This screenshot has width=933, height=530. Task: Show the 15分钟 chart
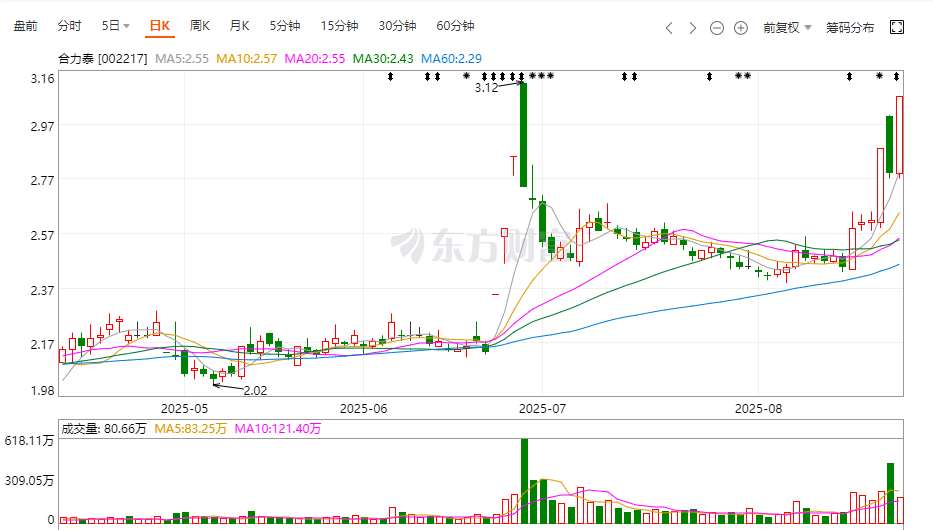(339, 26)
